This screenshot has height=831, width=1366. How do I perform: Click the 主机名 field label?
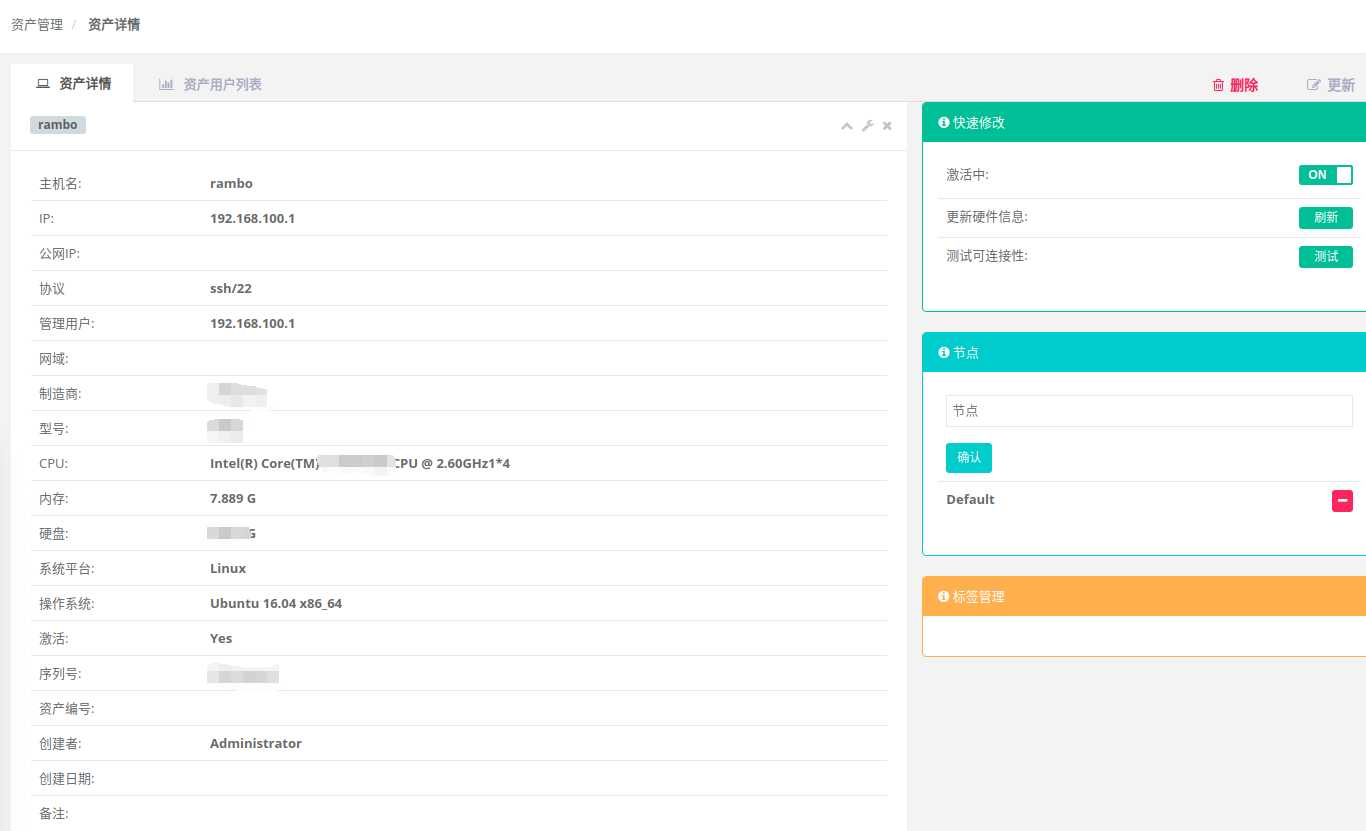(x=60, y=184)
